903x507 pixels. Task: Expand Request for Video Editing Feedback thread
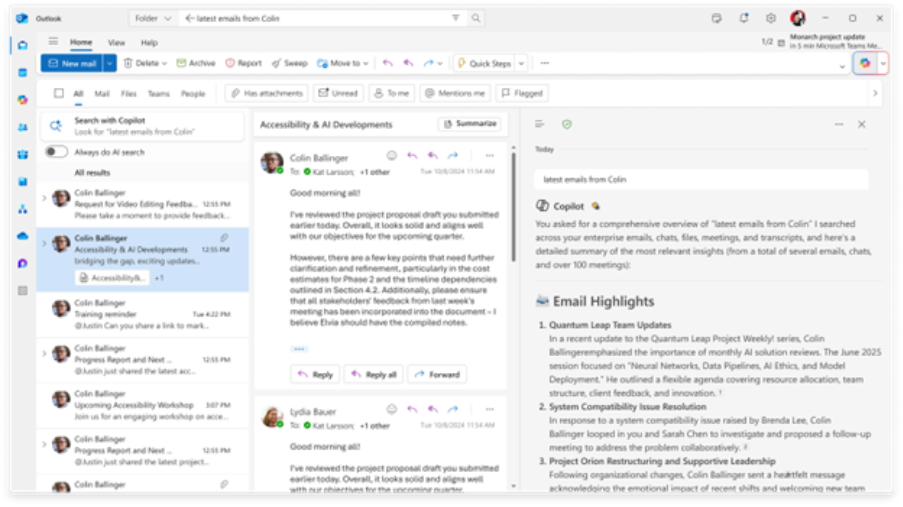(44, 198)
